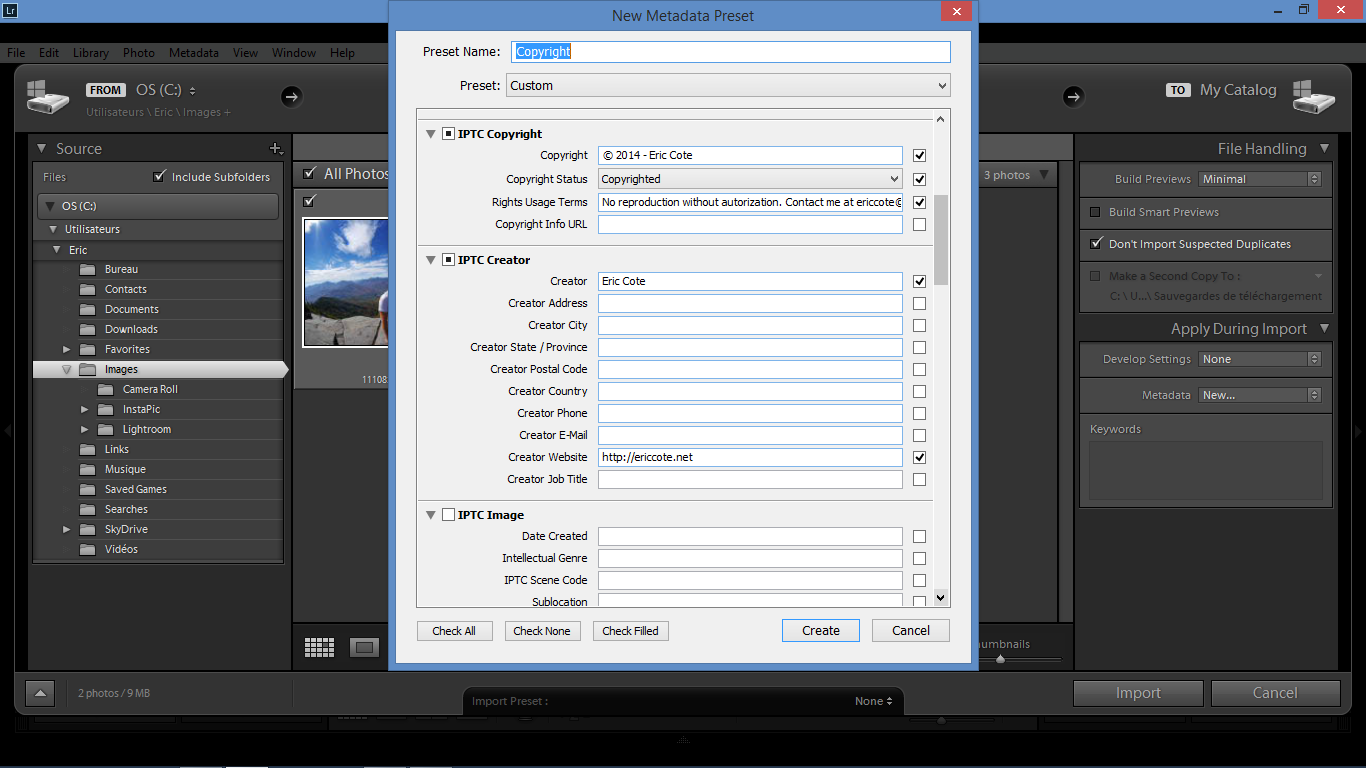Collapse the File Handling panel
Viewport: 1366px width, 768px height.
(x=1325, y=148)
